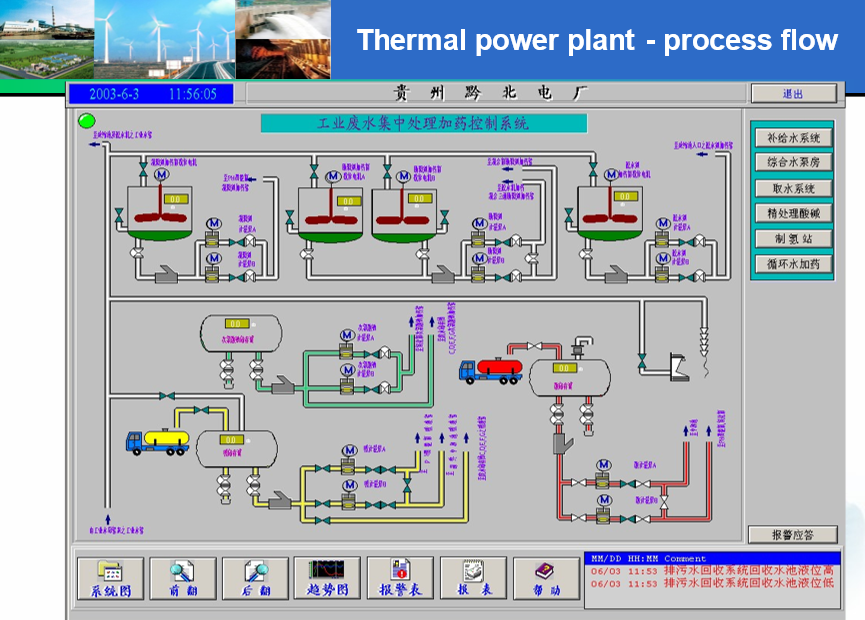Click the 前翻 previous page icon

click(x=183, y=578)
